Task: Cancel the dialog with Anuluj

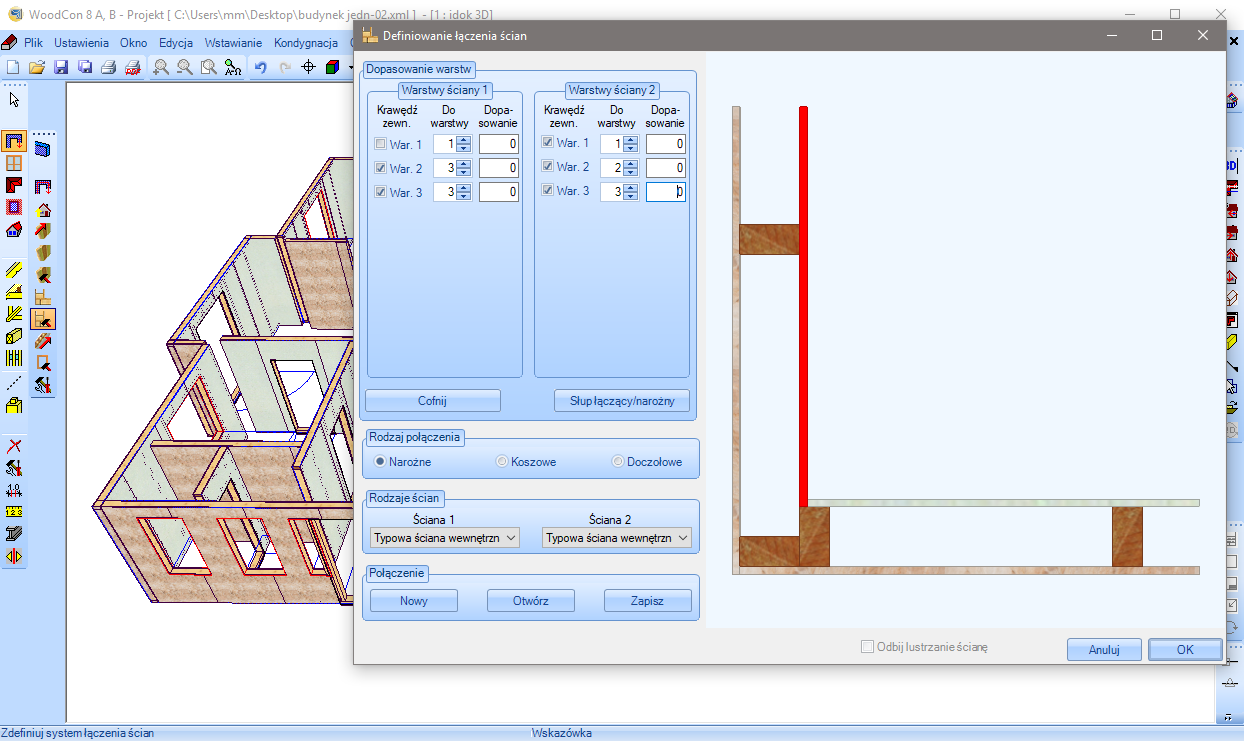Action: point(1104,649)
